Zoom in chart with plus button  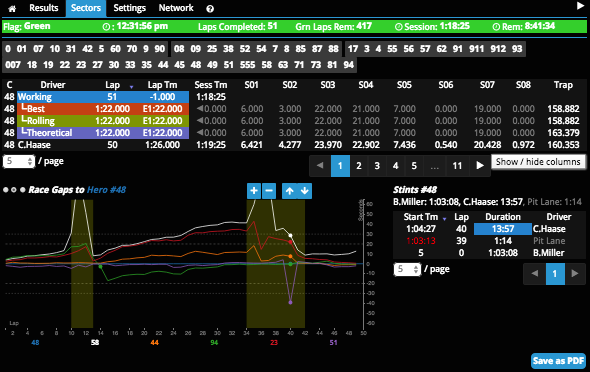tap(254, 191)
